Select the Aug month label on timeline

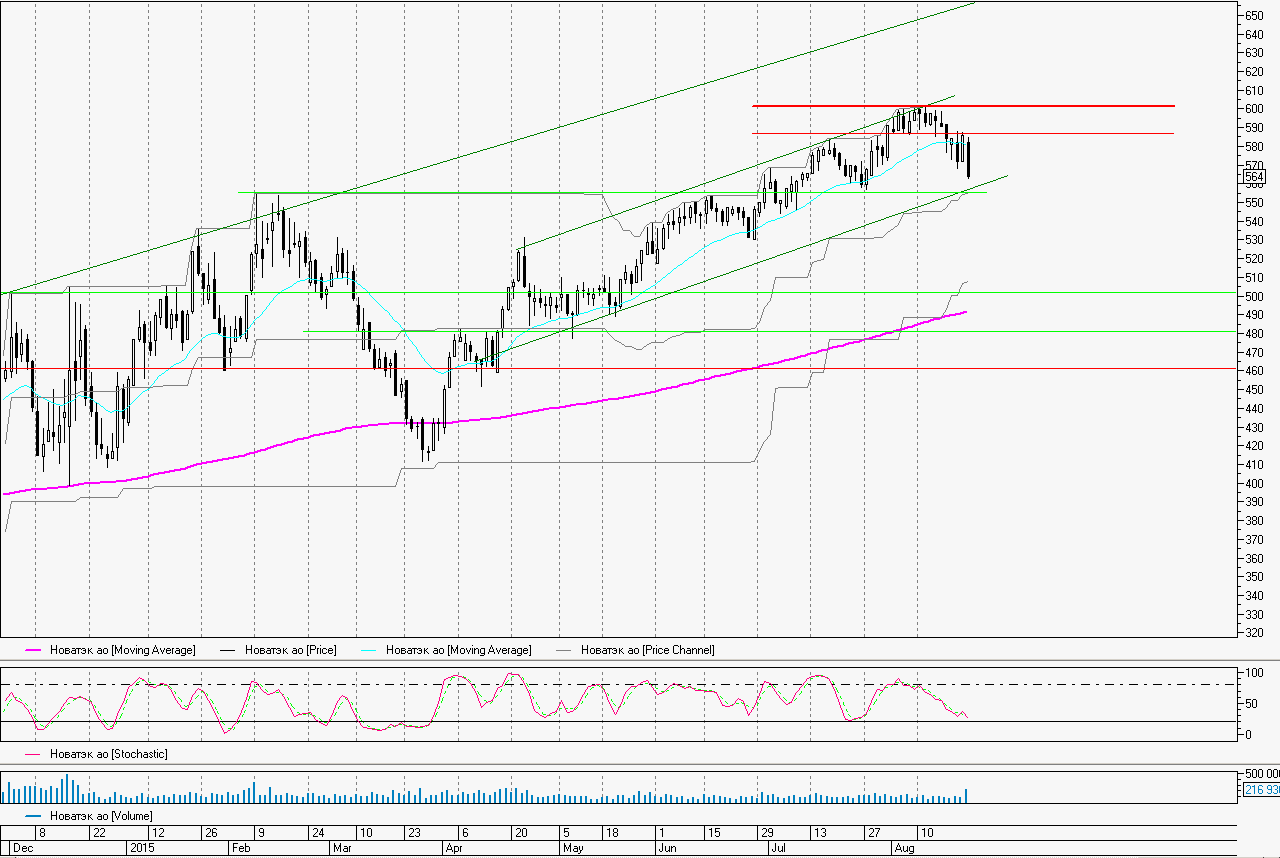[904, 847]
